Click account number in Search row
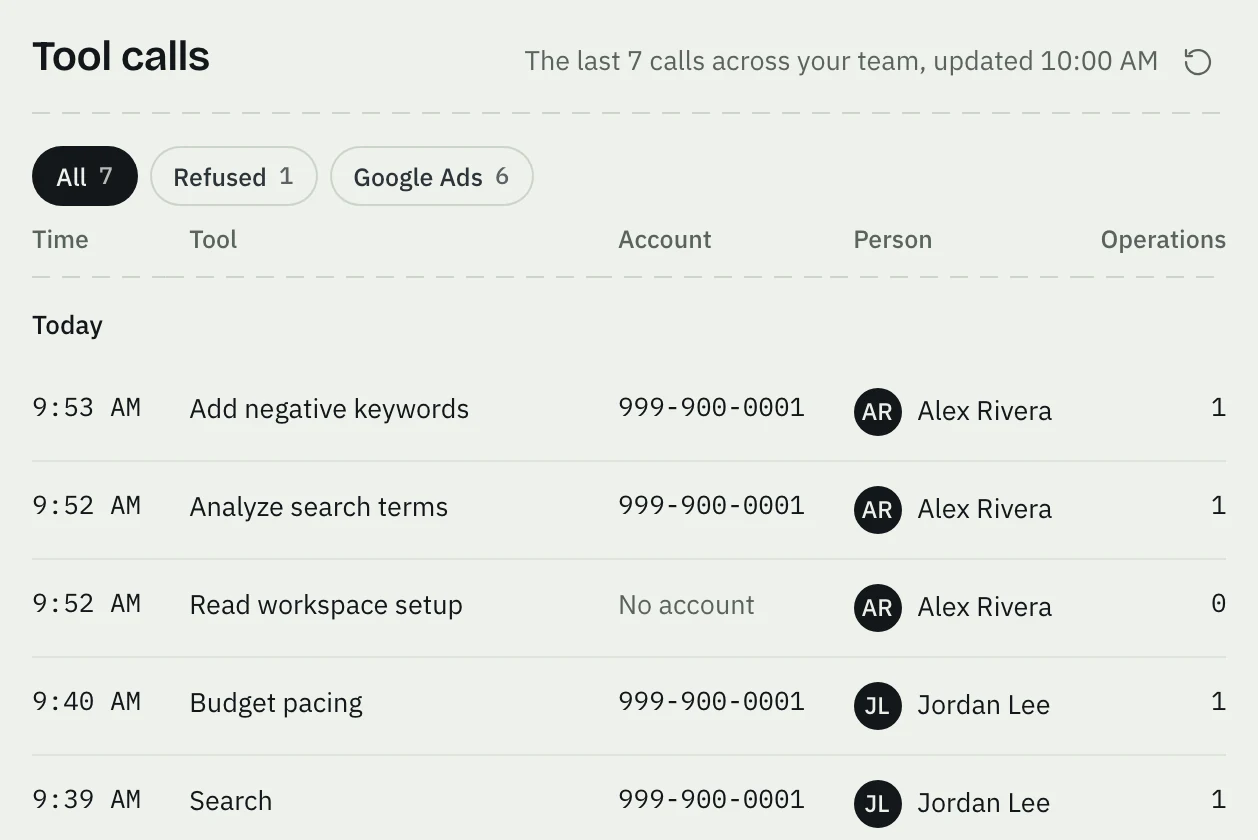Viewport: 1258px width, 840px height. (711, 800)
